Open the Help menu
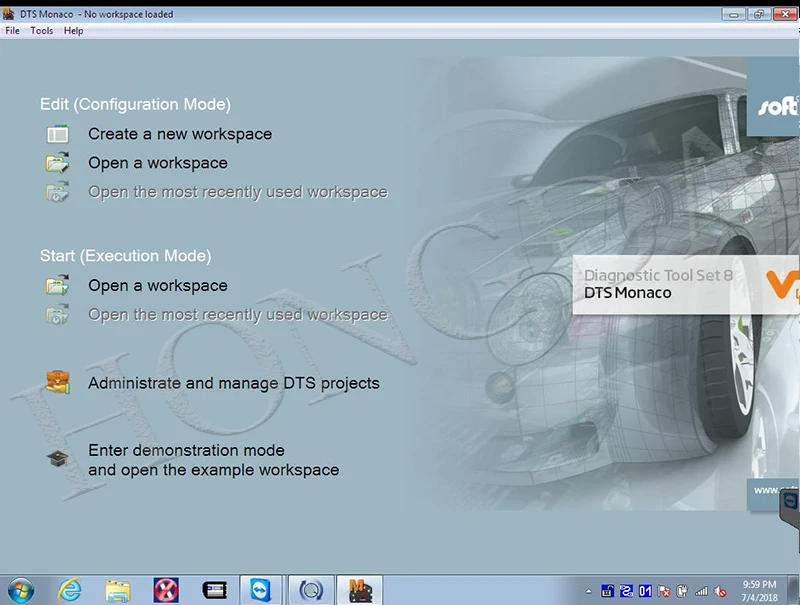 coord(73,31)
